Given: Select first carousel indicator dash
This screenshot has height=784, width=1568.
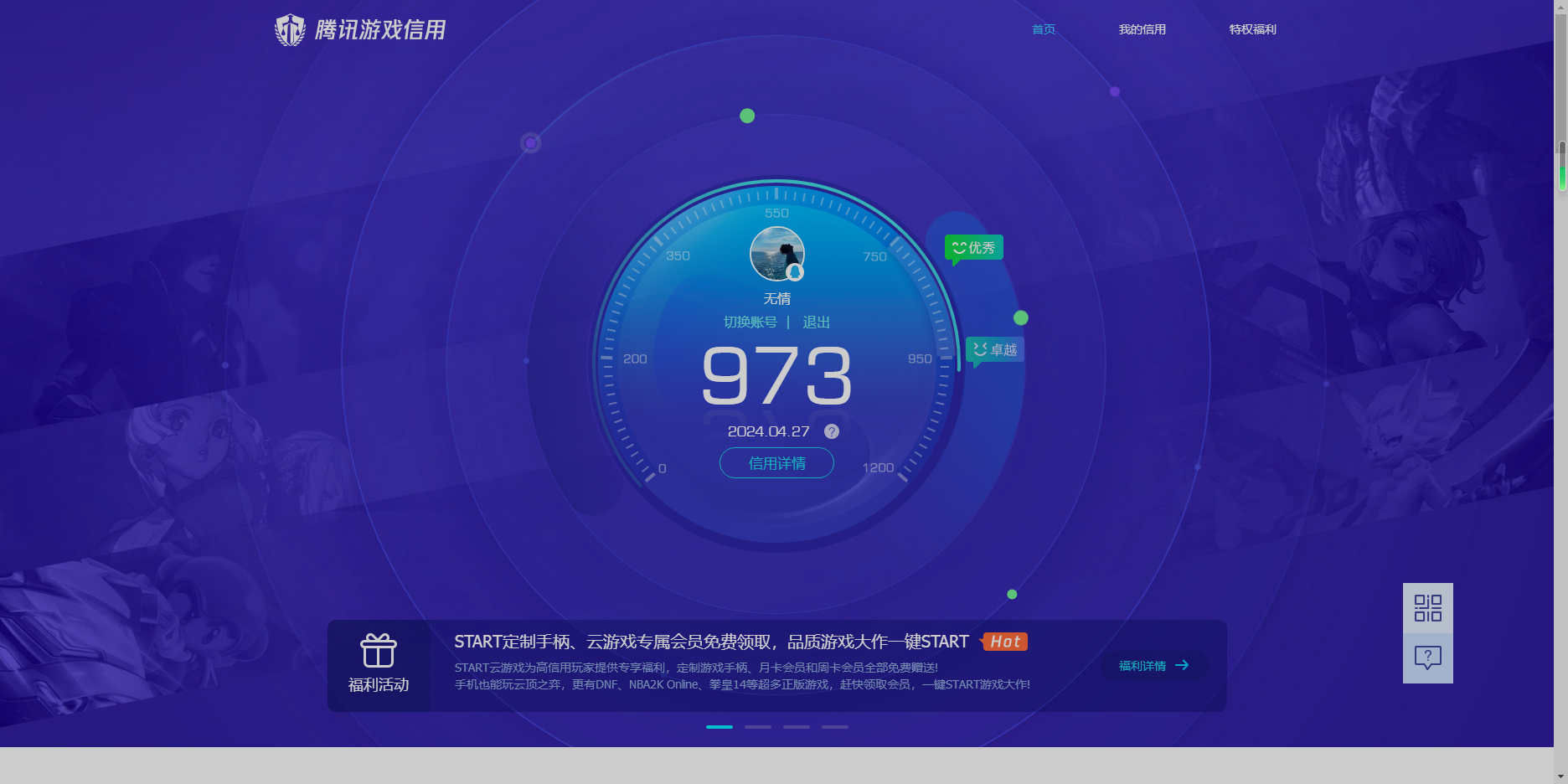Looking at the screenshot, I should (720, 727).
